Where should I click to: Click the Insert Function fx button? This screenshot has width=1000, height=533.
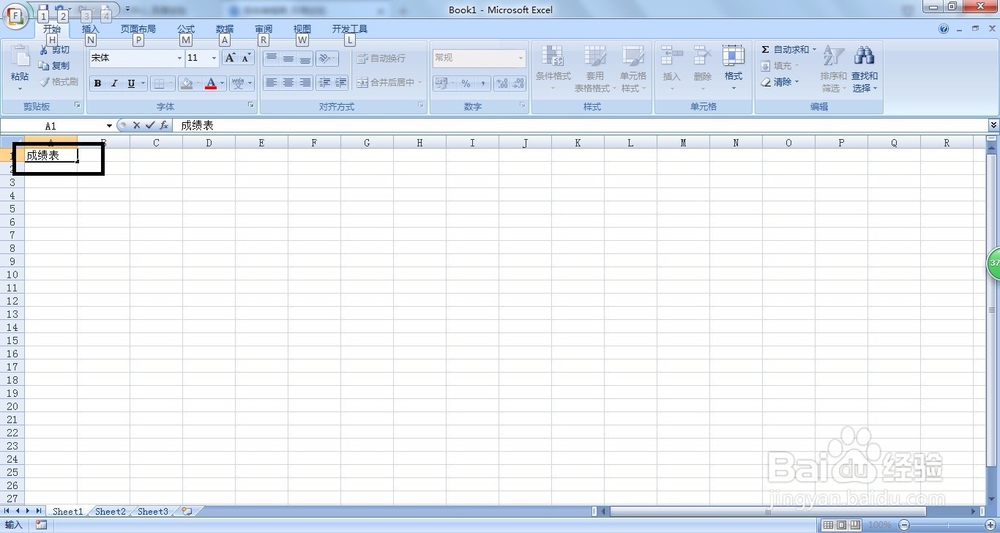coord(164,126)
